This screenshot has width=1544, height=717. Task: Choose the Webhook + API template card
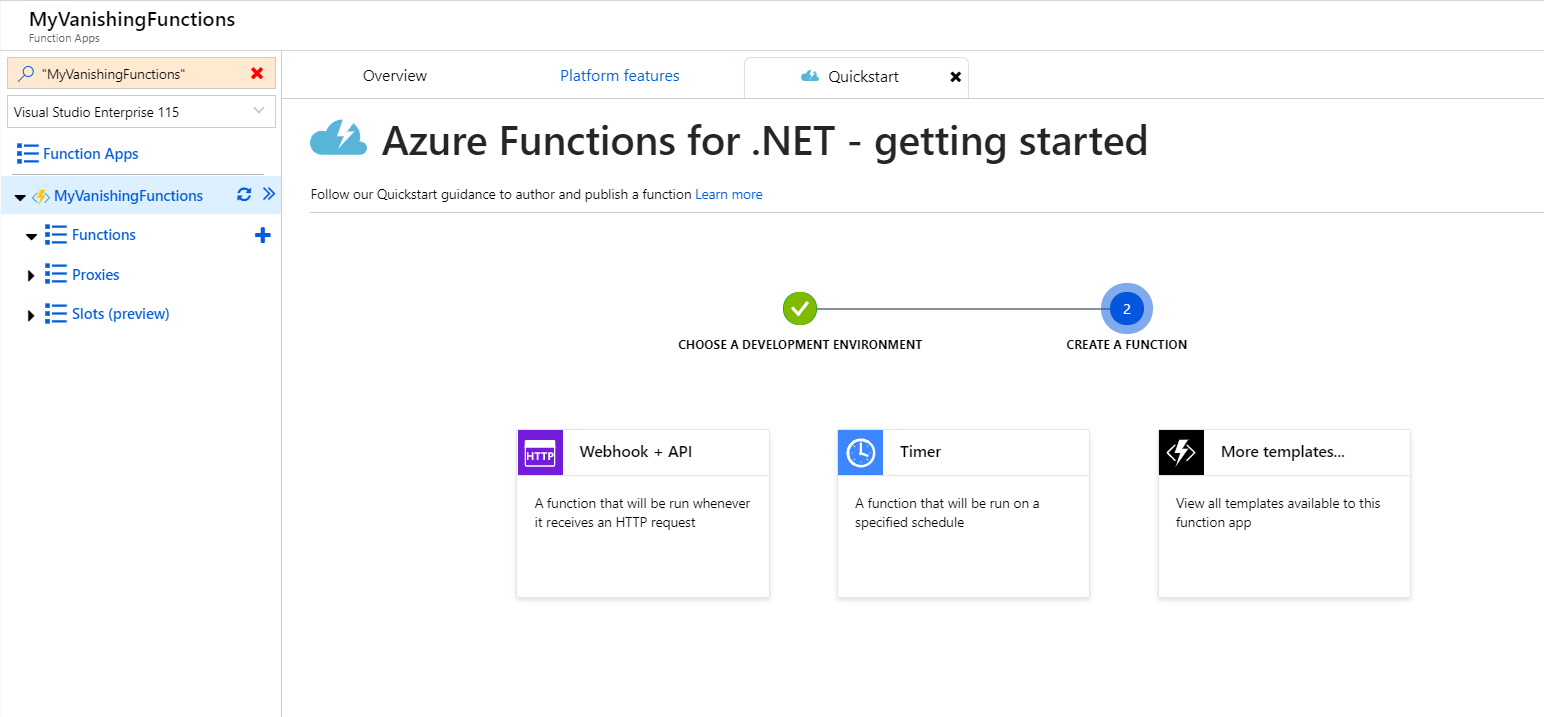click(x=643, y=514)
